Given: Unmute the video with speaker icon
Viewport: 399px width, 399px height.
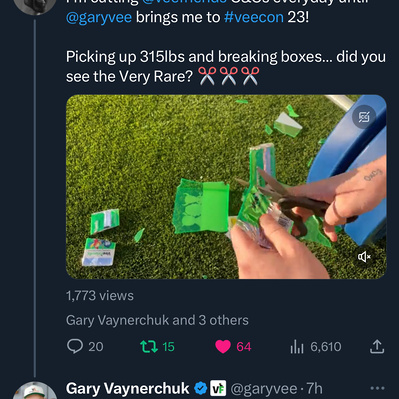Looking at the screenshot, I should coord(364,257).
